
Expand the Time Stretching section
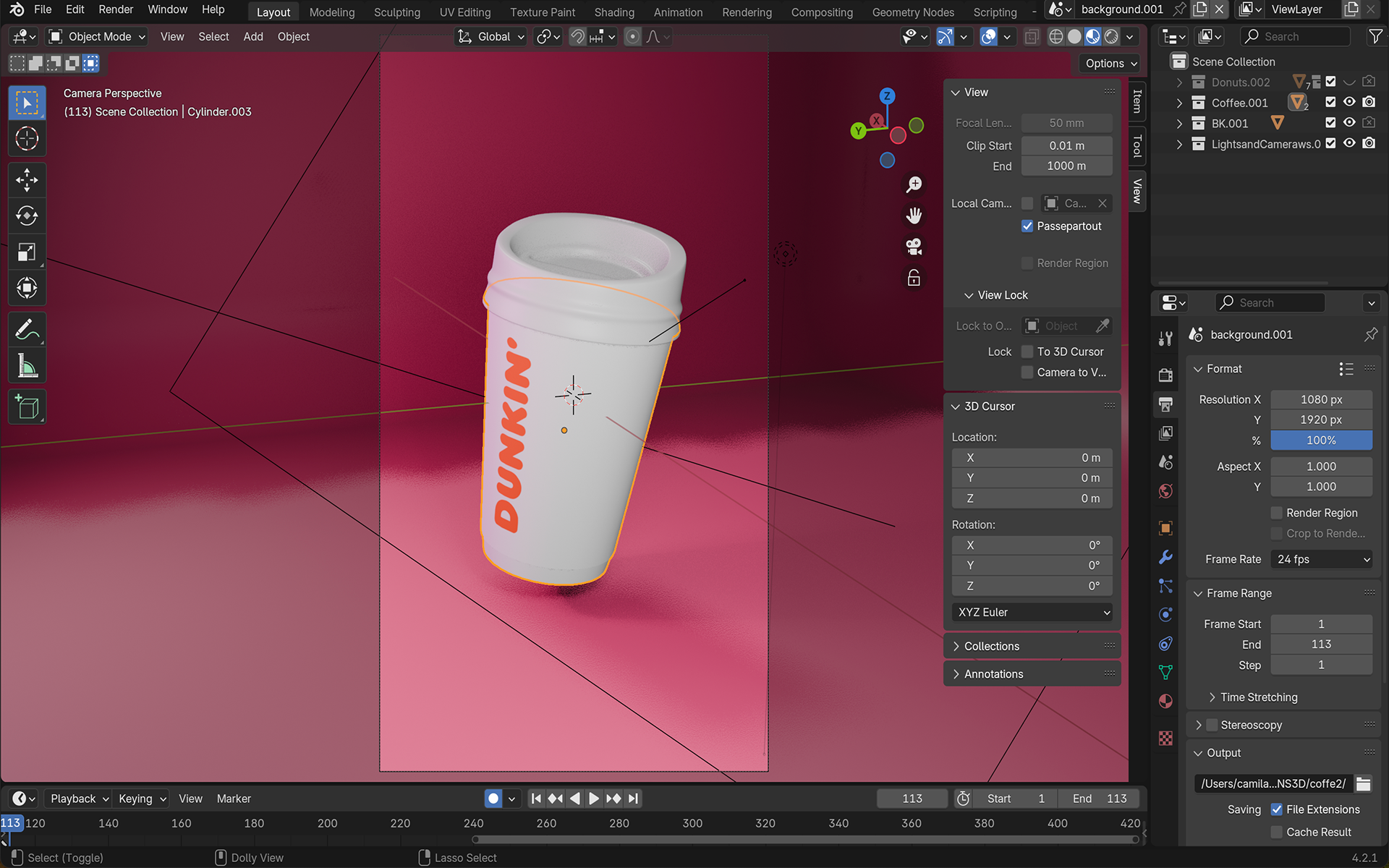point(1259,697)
